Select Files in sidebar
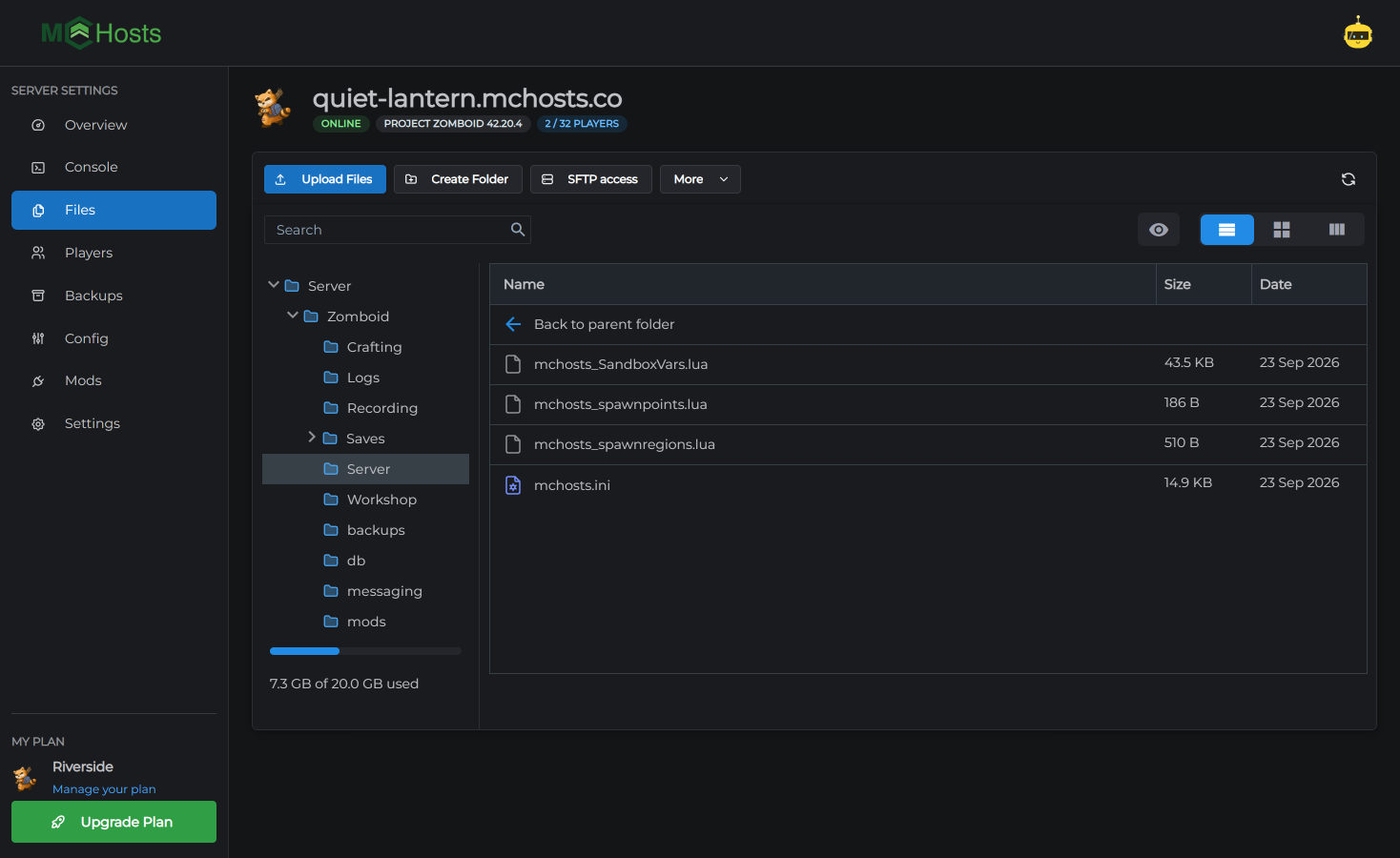Image resolution: width=1400 pixels, height=858 pixels. coord(113,210)
